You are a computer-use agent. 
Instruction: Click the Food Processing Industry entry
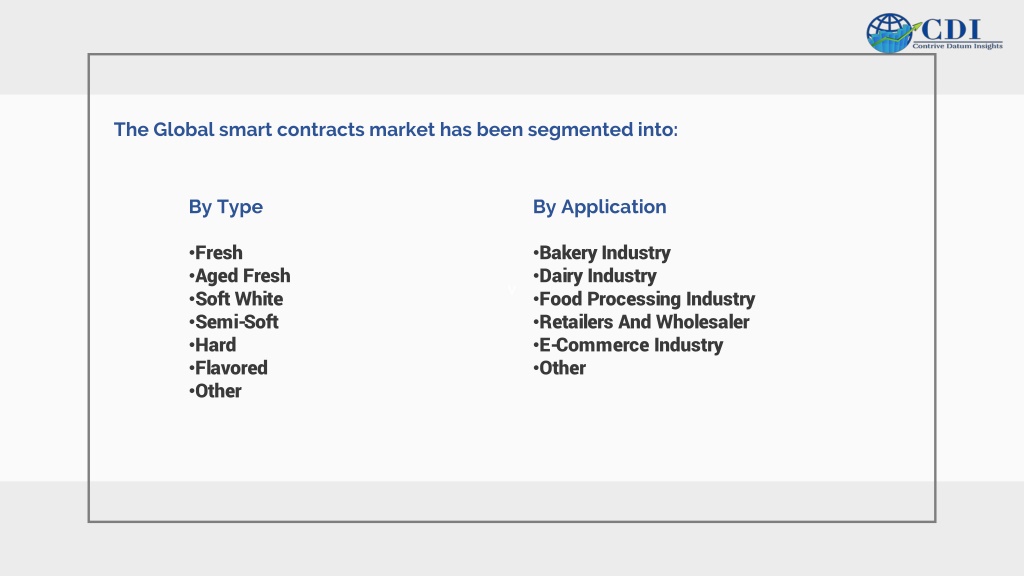click(x=644, y=298)
